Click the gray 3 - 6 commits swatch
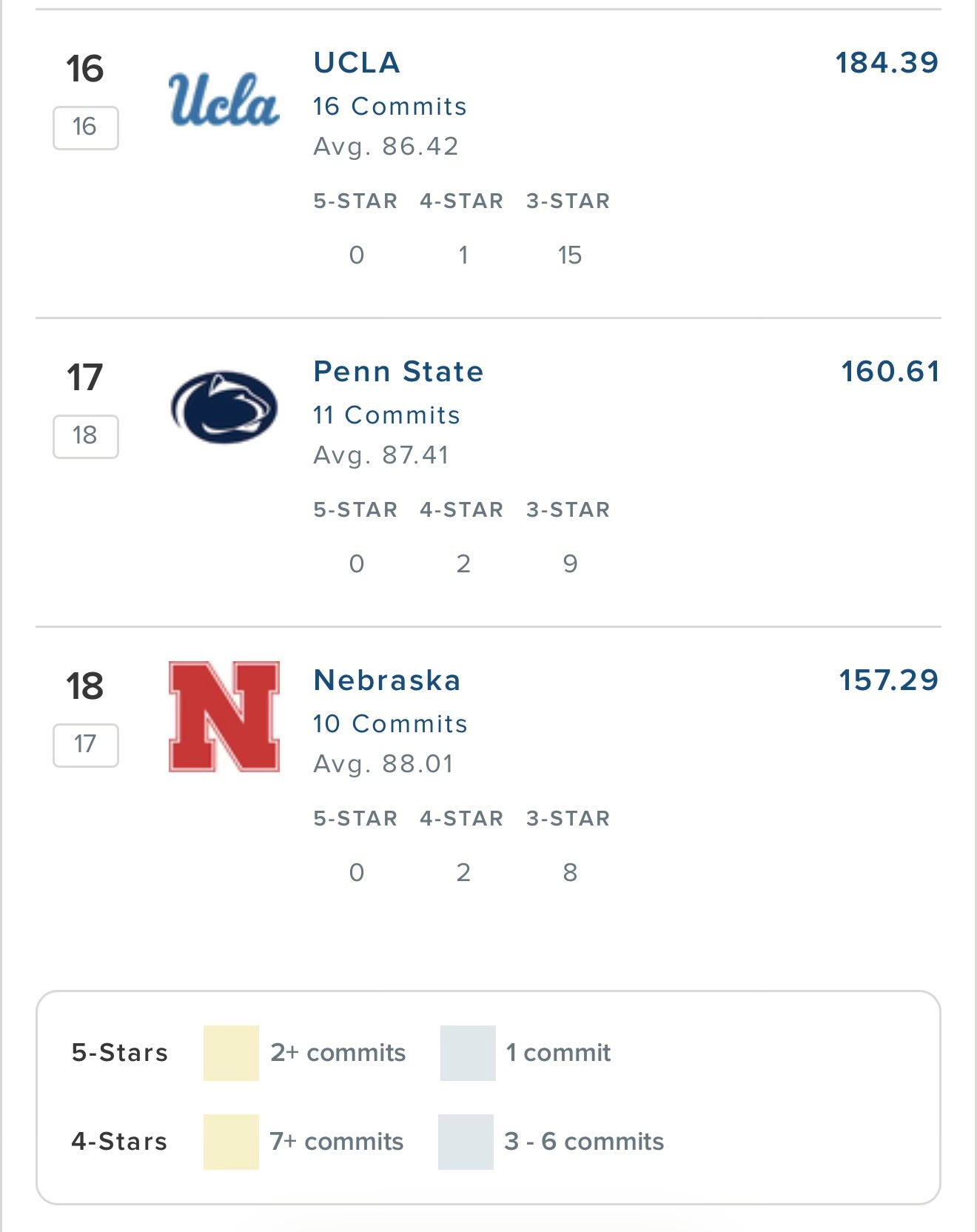The image size is (977, 1232). tap(466, 1142)
